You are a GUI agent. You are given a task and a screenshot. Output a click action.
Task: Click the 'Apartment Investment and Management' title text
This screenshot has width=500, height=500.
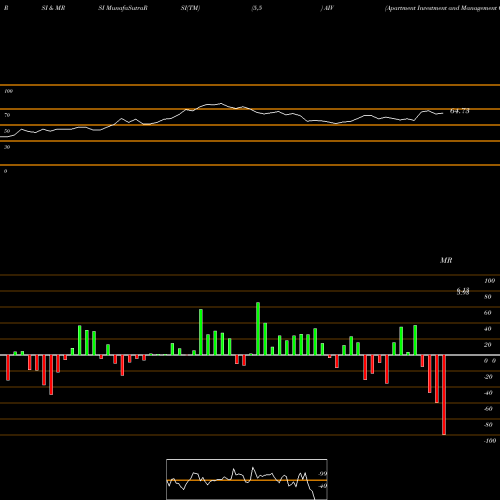coord(442,8)
